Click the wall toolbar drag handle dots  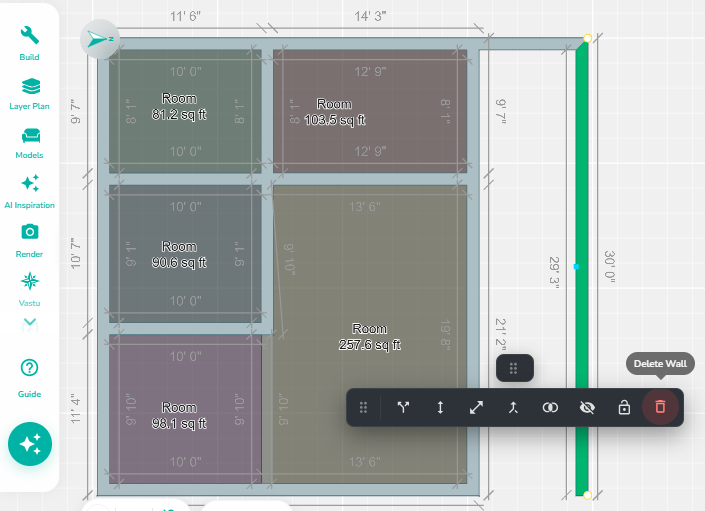[x=363, y=407]
